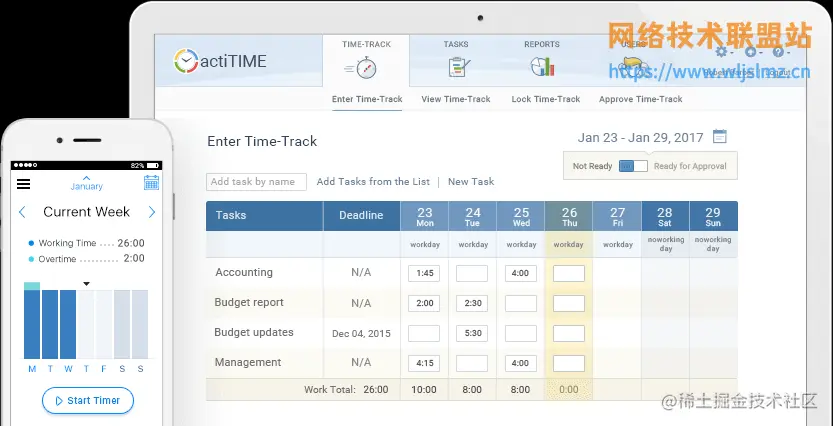
Task: Click Add Tasks from the List link
Action: point(373,182)
